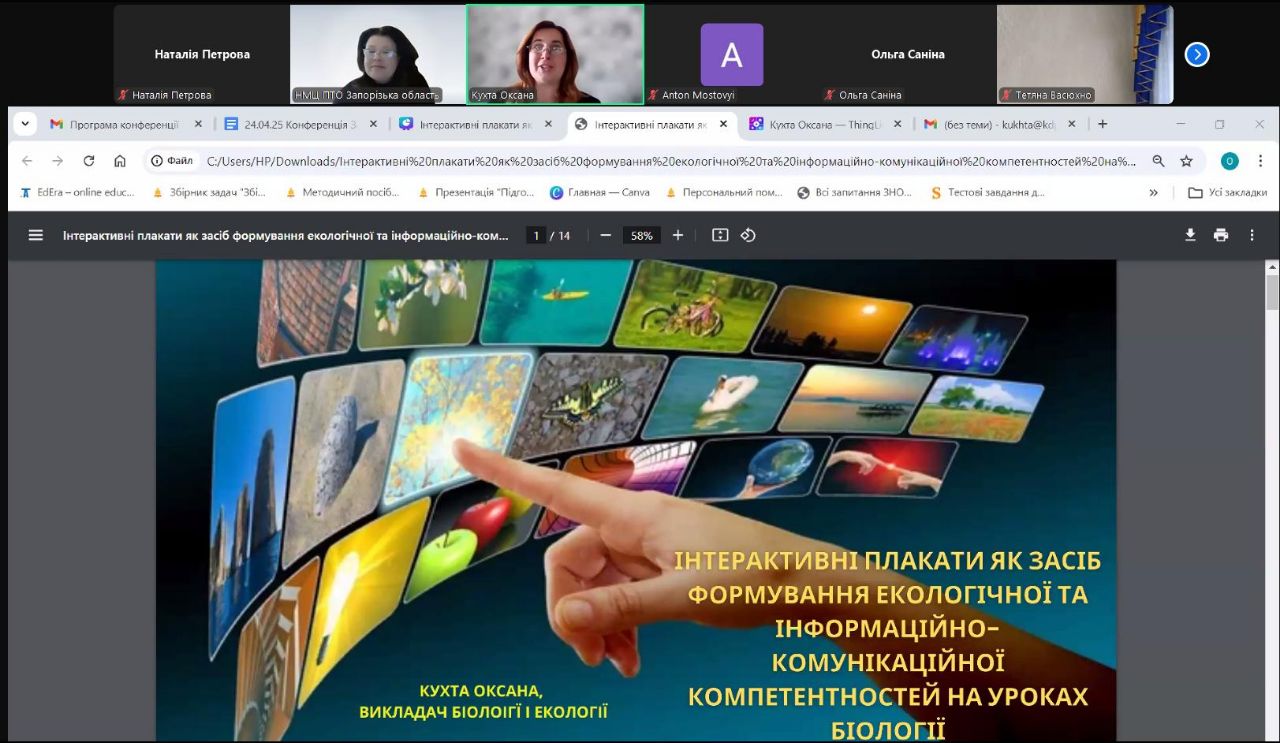Viewport: 1280px width, 743px height.
Task: Reload the browser page
Action: coord(89,161)
